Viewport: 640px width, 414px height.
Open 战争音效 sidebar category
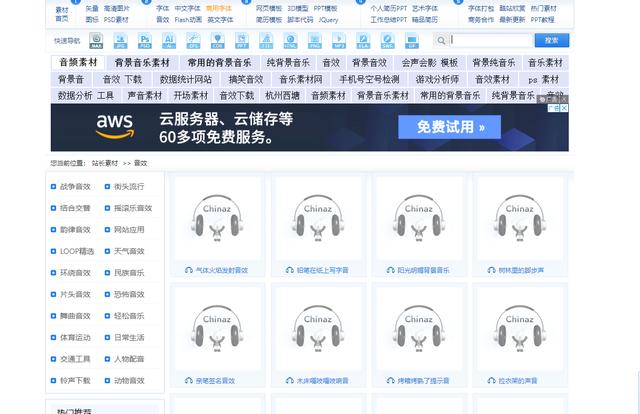point(75,187)
